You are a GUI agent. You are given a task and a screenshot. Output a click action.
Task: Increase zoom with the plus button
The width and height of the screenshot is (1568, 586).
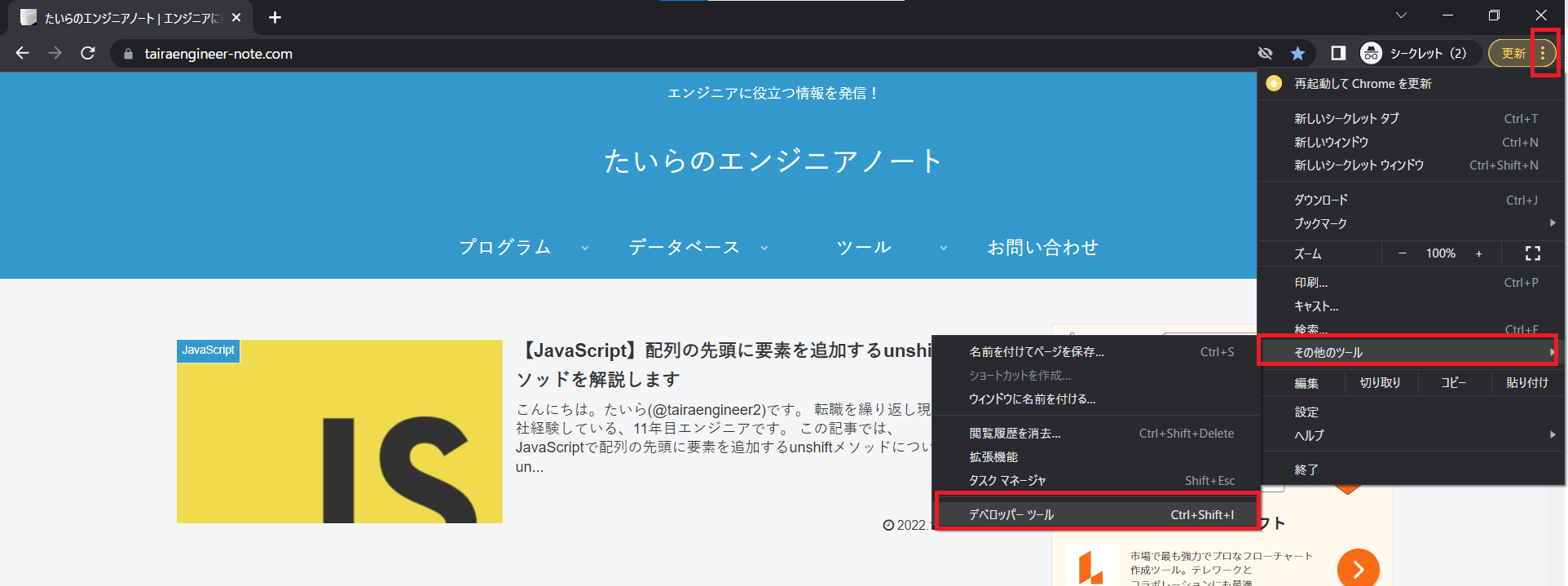click(1478, 253)
